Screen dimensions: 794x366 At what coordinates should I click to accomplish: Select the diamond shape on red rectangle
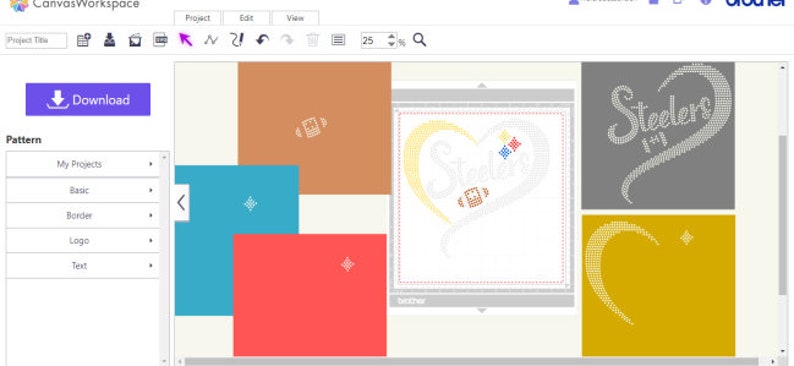click(347, 264)
